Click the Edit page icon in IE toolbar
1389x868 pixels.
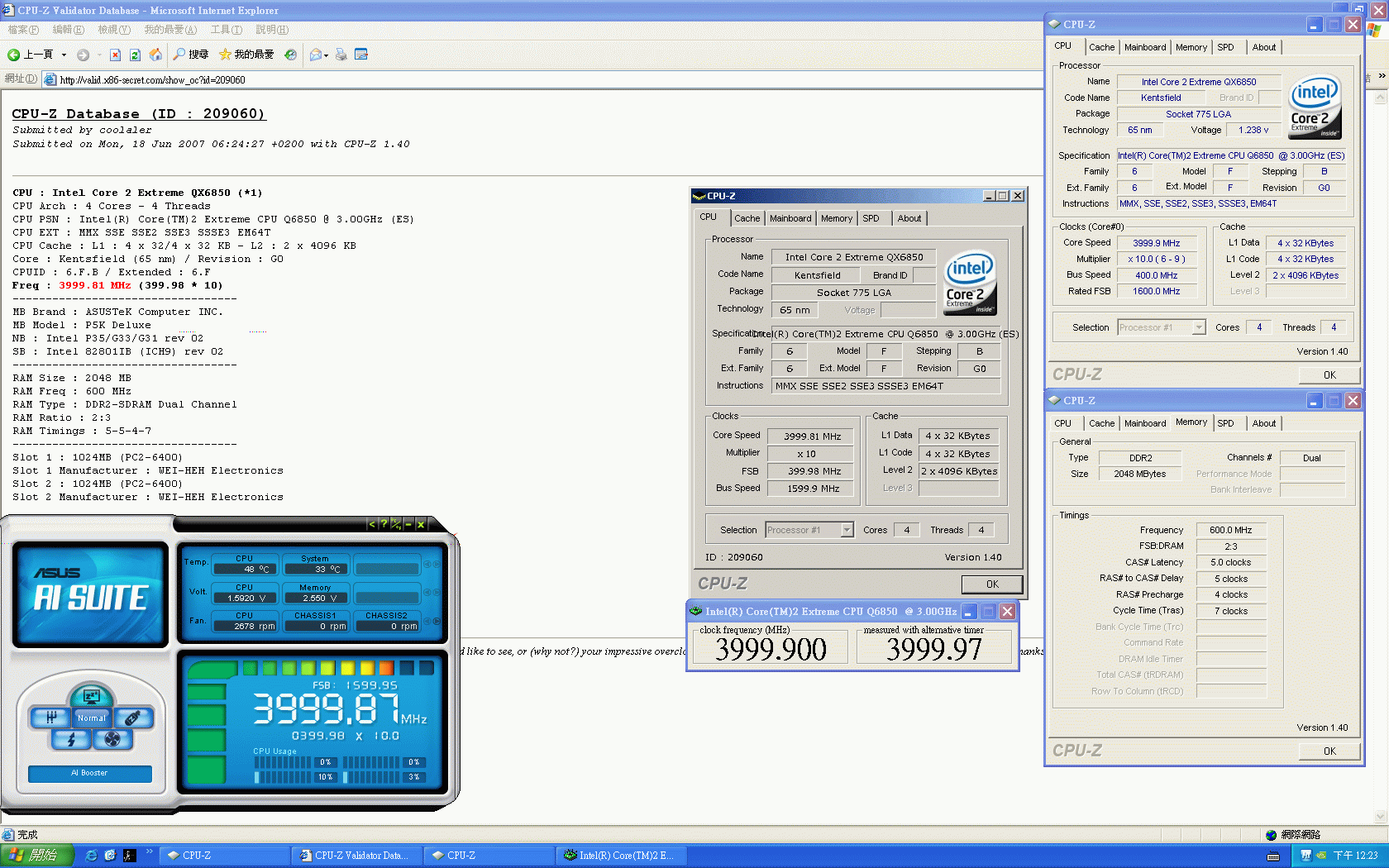click(360, 55)
